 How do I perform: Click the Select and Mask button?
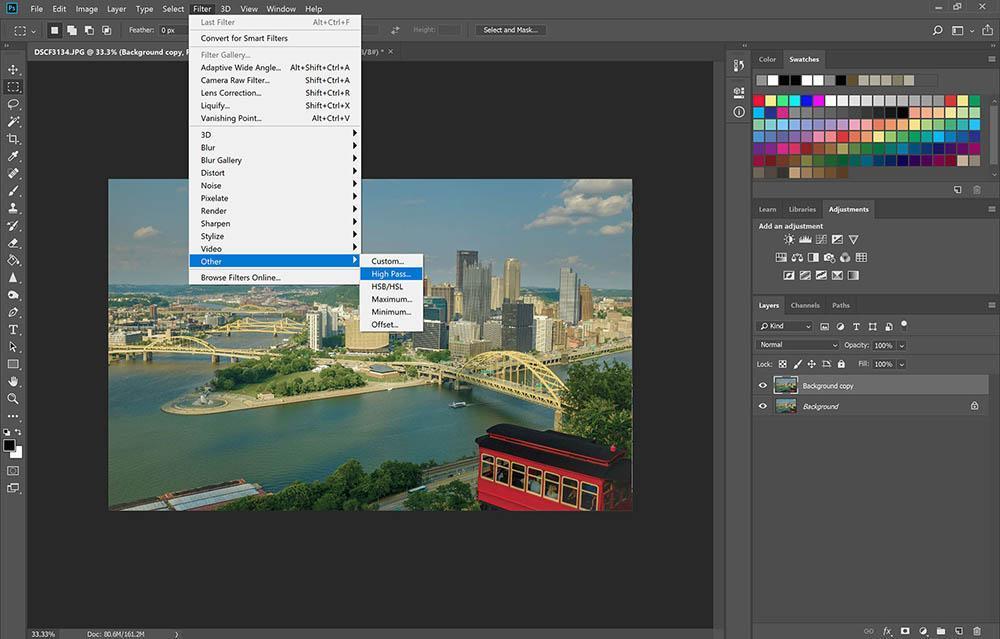click(511, 30)
